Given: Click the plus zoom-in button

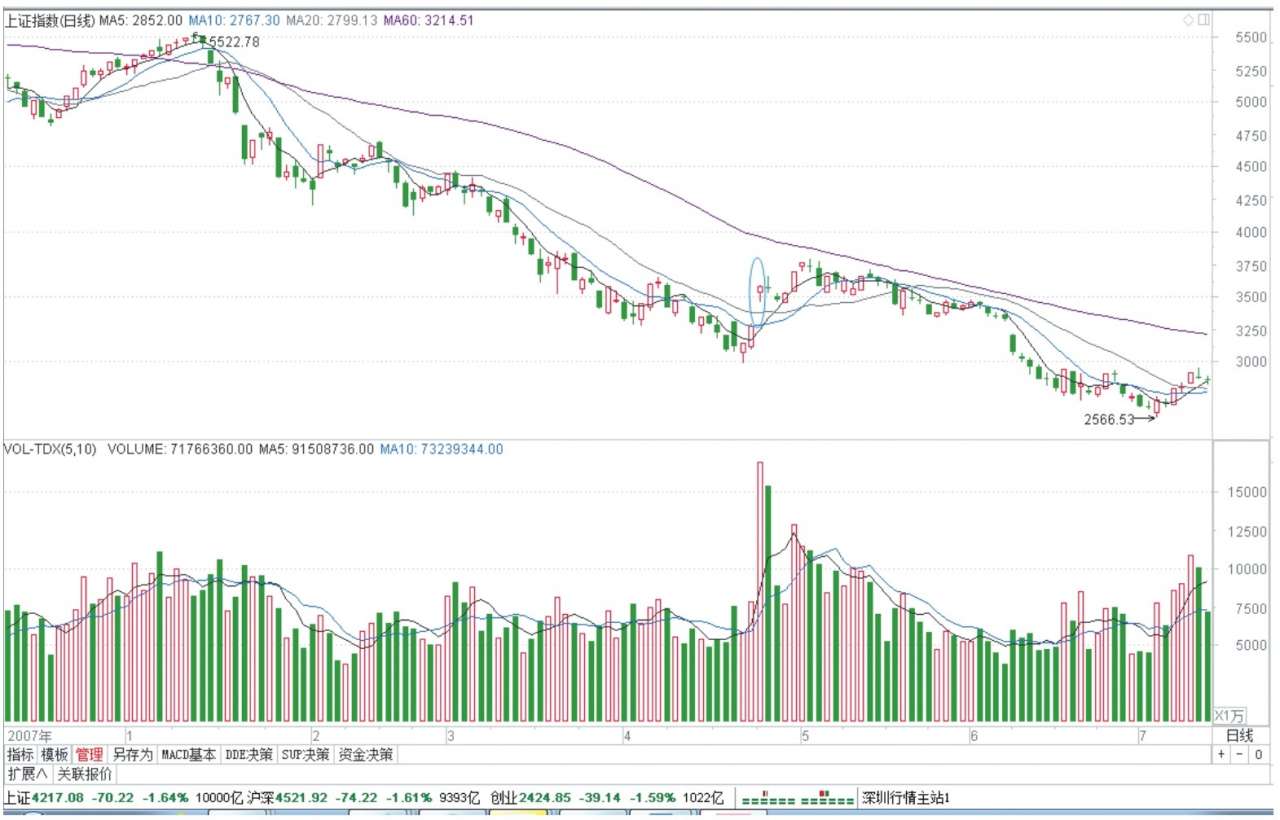Looking at the screenshot, I should click(1222, 754).
